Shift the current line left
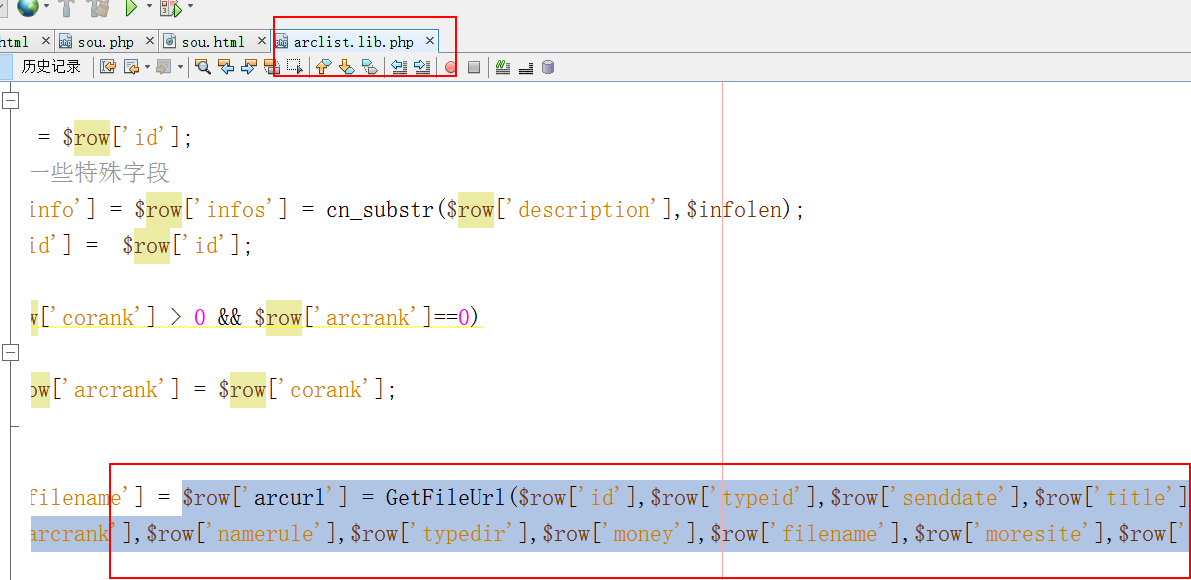Screen dimensions: 1191x580 click(x=399, y=67)
